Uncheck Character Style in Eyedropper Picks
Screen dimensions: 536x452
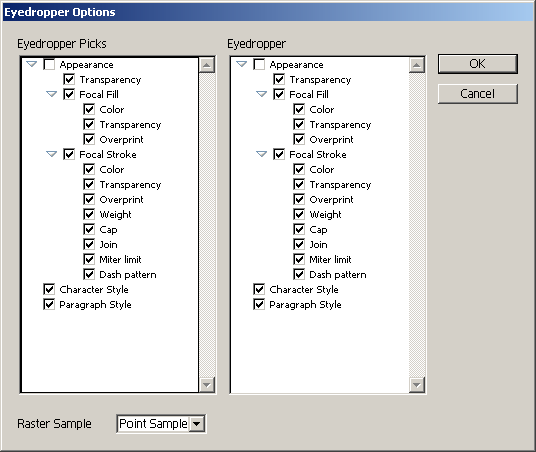pyautogui.click(x=49, y=289)
